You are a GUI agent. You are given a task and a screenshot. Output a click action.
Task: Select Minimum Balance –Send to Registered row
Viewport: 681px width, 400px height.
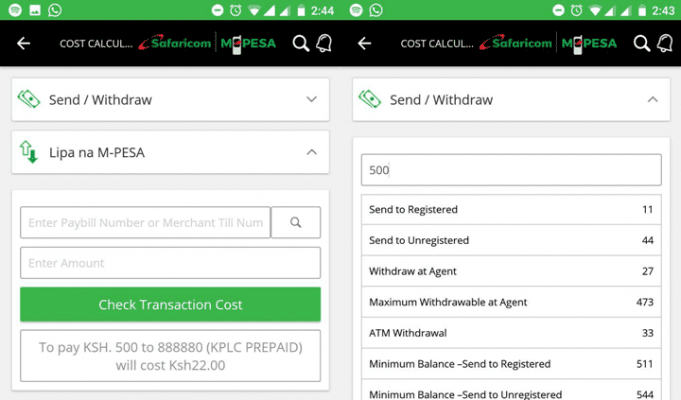pos(511,364)
